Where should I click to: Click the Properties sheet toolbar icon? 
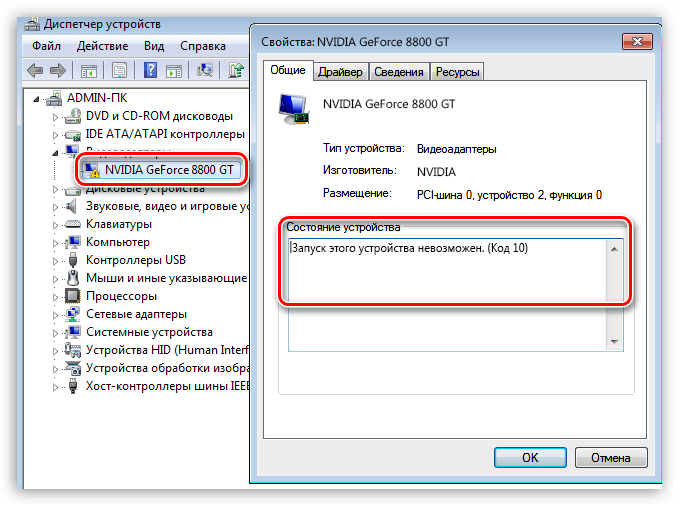[x=119, y=70]
